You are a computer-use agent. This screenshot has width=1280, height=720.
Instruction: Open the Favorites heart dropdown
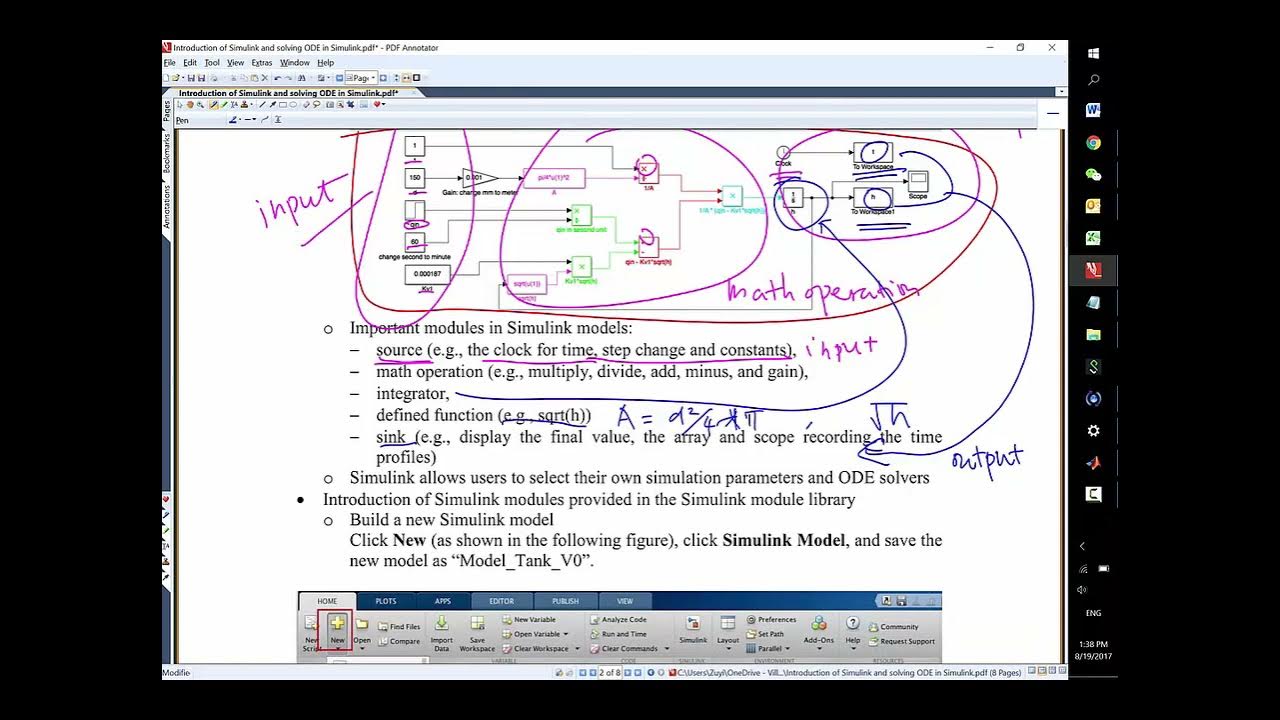tap(383, 104)
